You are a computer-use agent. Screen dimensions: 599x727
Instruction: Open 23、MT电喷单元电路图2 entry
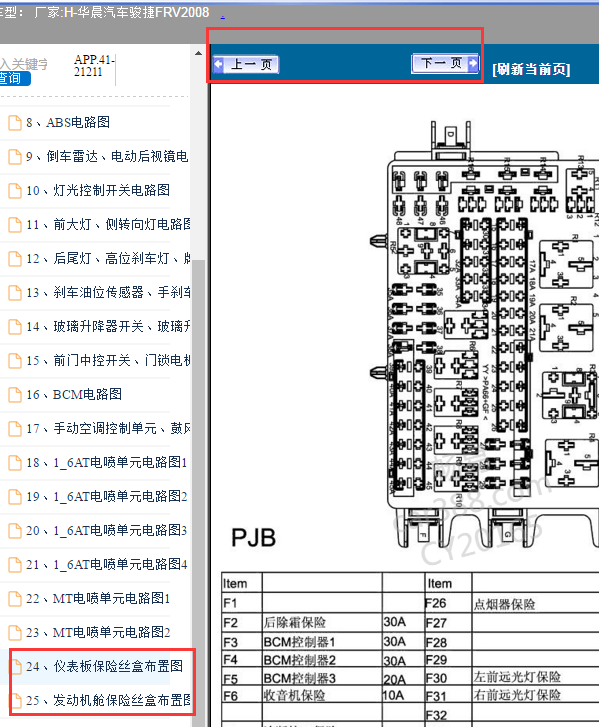98,632
